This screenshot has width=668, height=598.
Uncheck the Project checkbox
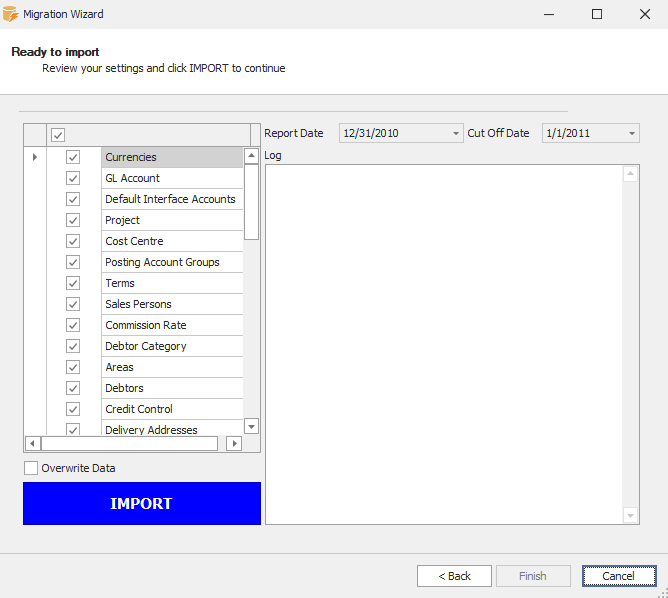(73, 220)
